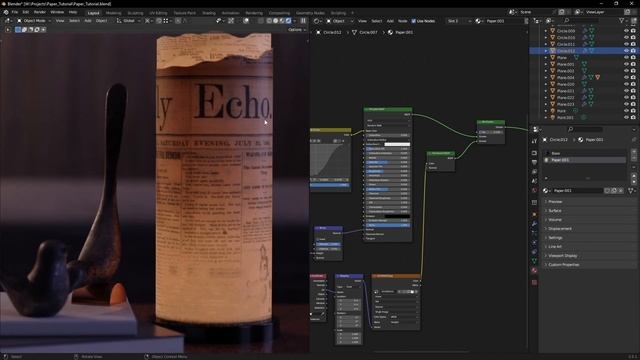Select Plane.023 in the outliner
Viewport: 640px width, 360px height.
(566, 104)
